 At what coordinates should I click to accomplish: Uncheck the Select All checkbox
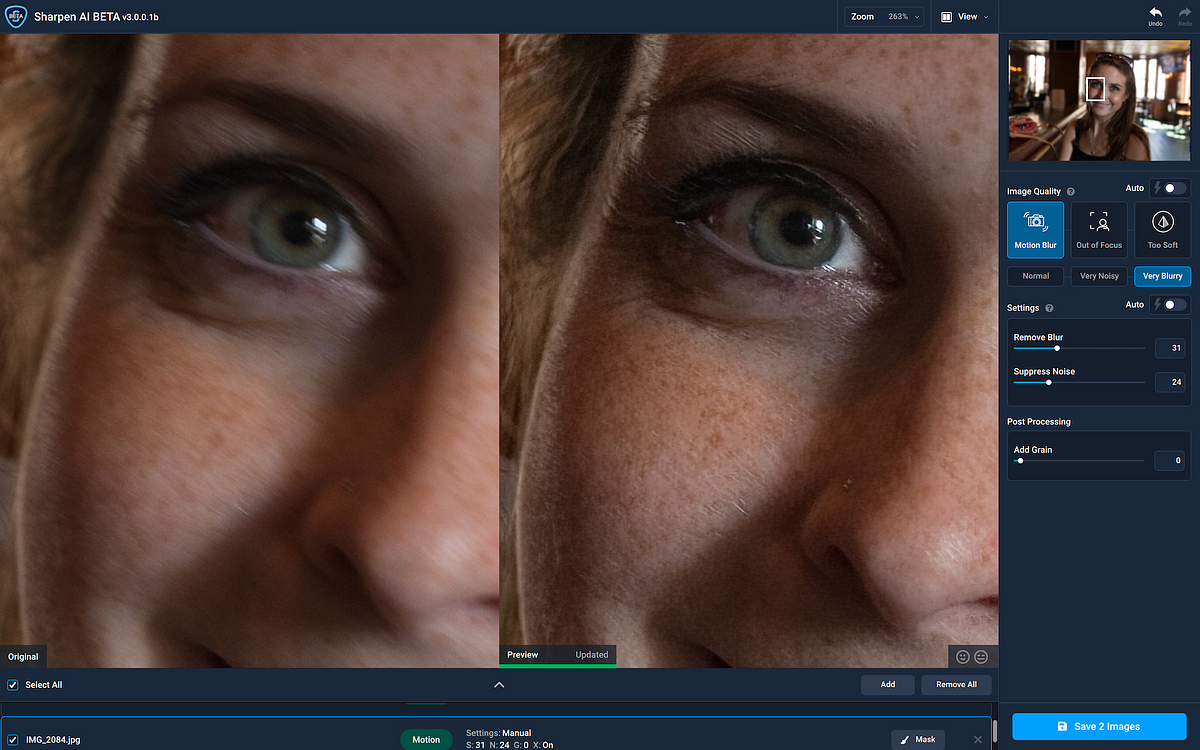click(13, 685)
